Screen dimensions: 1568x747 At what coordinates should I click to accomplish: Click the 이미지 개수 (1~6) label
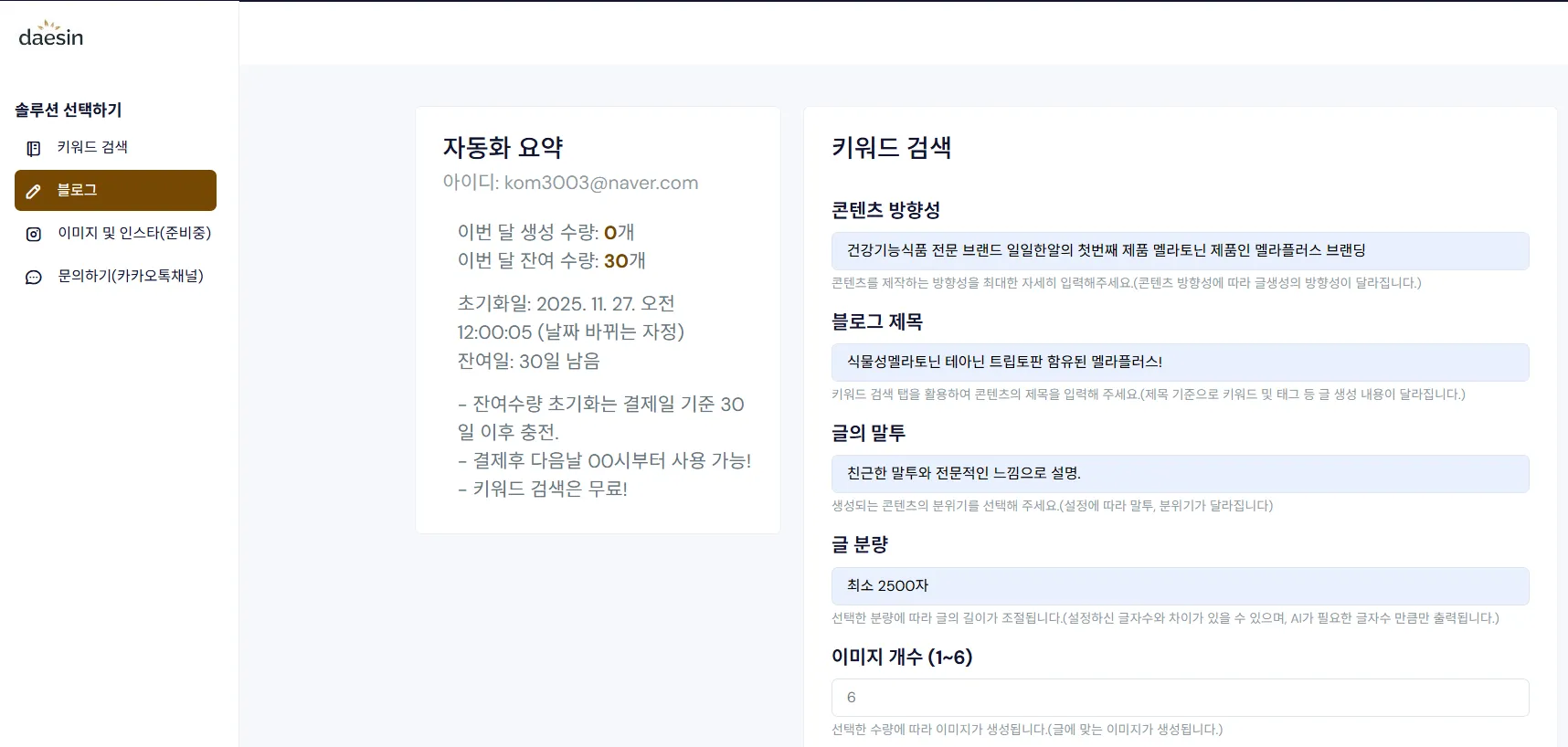(x=902, y=657)
